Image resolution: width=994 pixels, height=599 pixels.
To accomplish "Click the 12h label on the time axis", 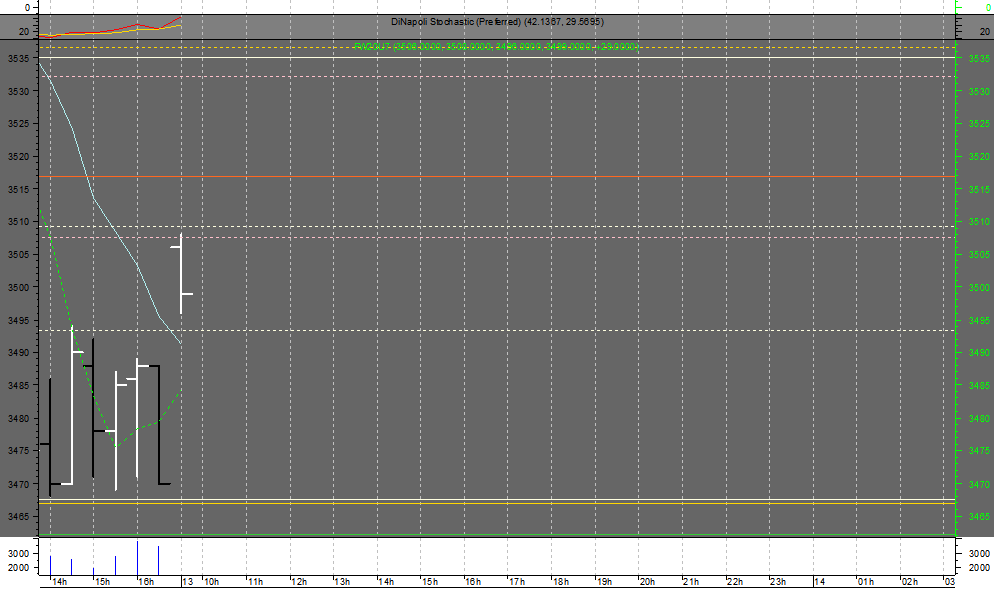I will (x=299, y=582).
